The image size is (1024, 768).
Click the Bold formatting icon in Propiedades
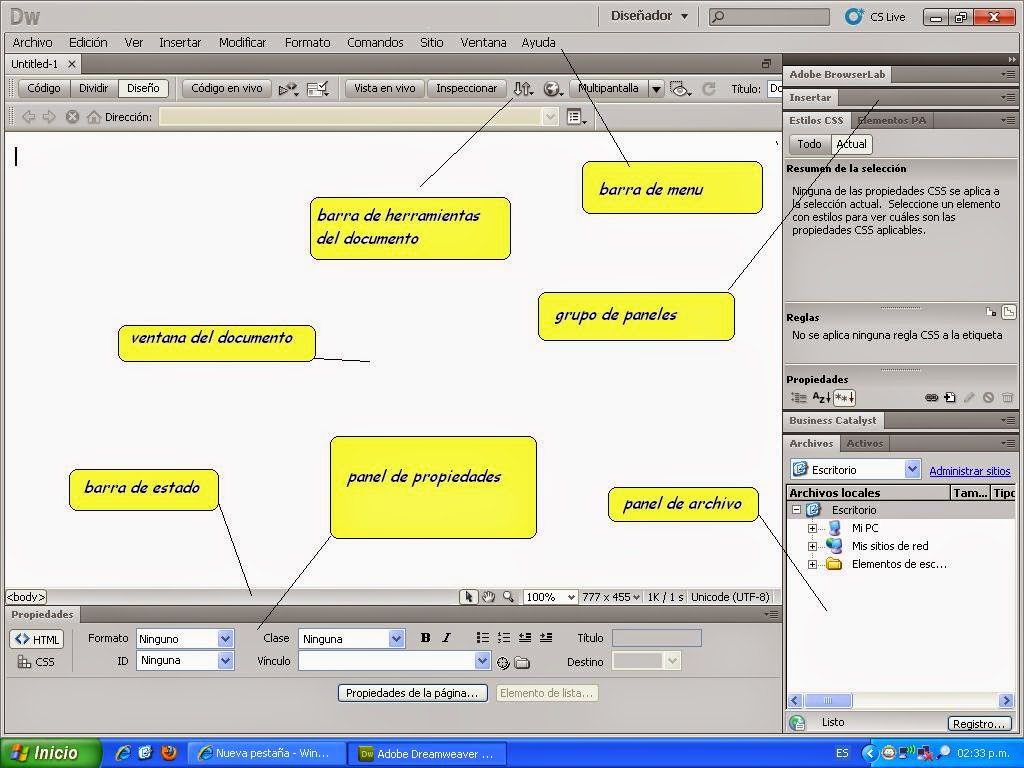tap(425, 638)
